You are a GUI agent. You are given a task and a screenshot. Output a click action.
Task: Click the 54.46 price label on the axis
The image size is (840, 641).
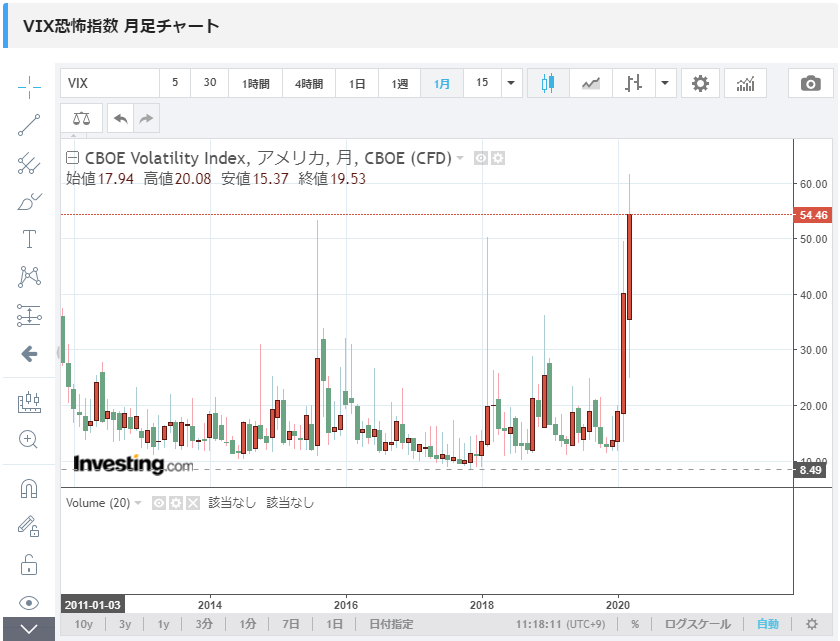pyautogui.click(x=813, y=215)
